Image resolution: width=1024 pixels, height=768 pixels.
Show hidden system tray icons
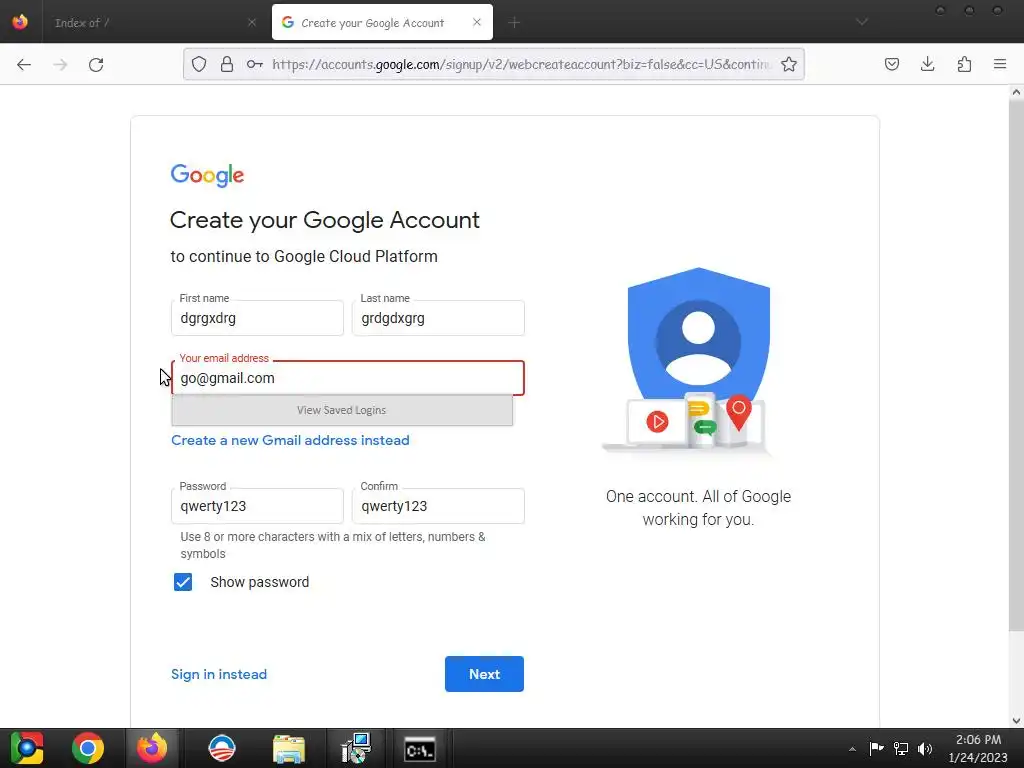tap(852, 749)
